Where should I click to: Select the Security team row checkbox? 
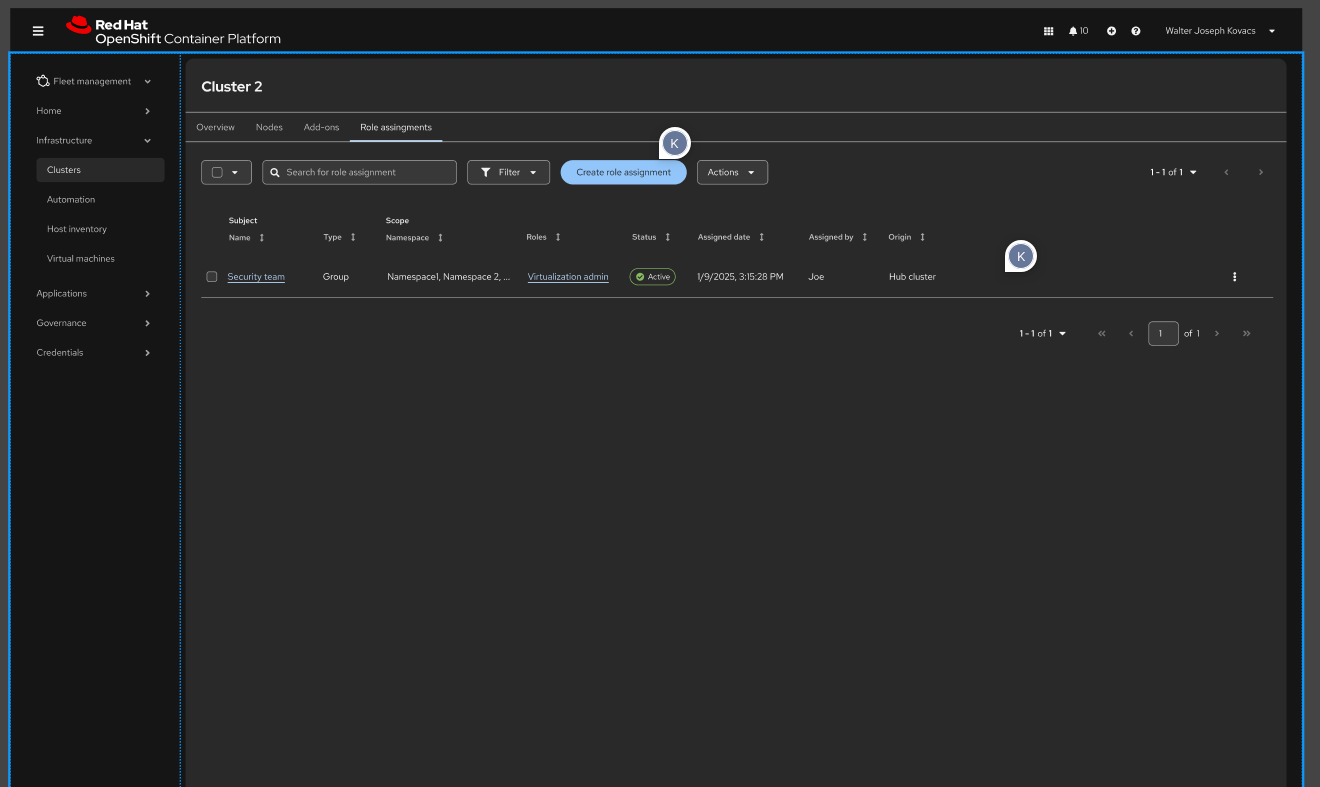(212, 277)
